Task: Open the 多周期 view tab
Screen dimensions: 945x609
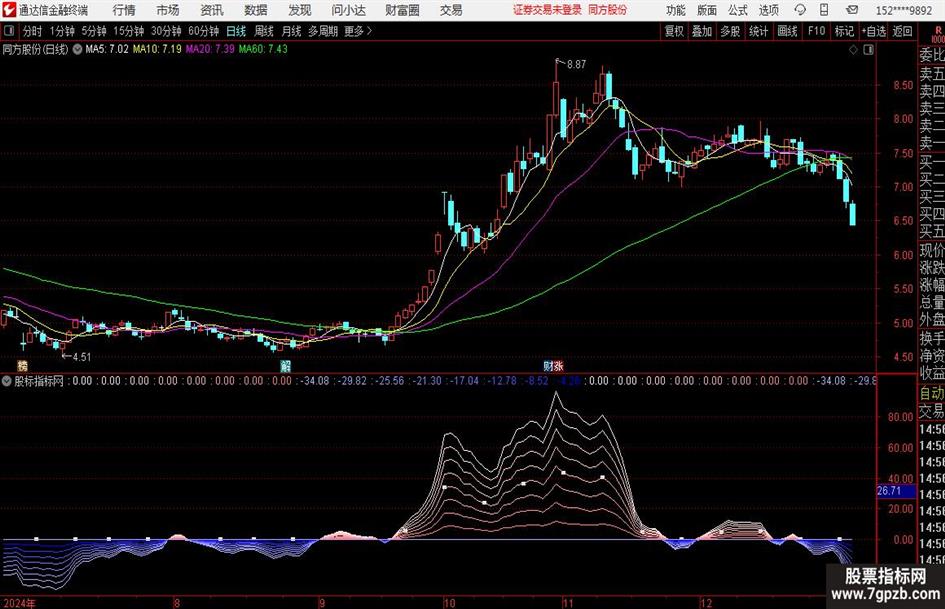Action: coord(323,31)
